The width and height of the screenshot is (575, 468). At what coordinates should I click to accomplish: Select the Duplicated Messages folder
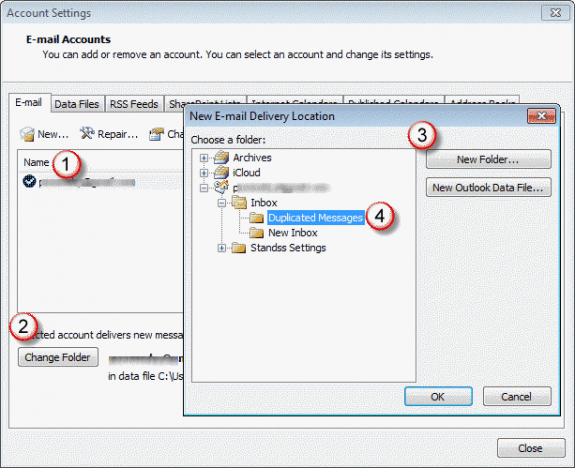[x=315, y=217]
